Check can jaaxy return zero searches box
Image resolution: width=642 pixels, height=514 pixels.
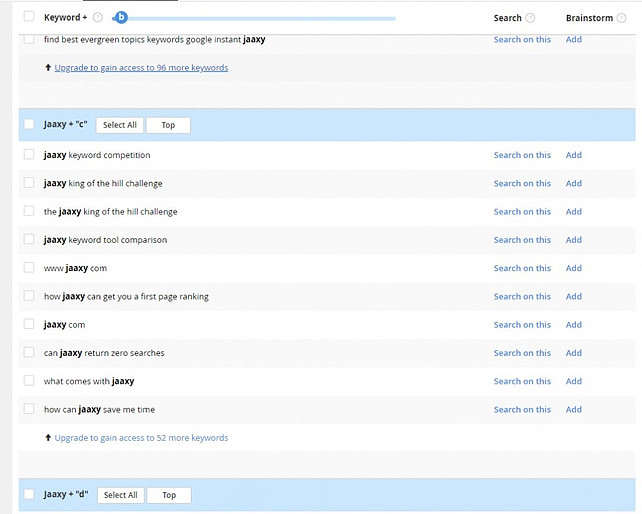(x=29, y=352)
